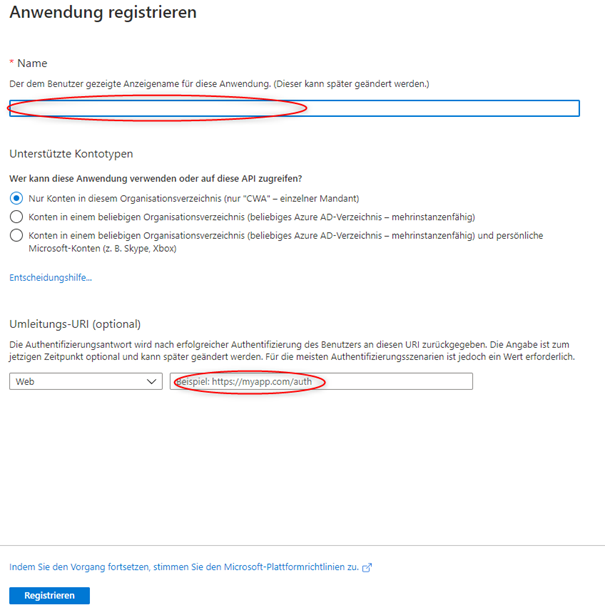Click the 'Anwendung registrieren' page heading
The width and height of the screenshot is (605, 615).
pos(103,14)
